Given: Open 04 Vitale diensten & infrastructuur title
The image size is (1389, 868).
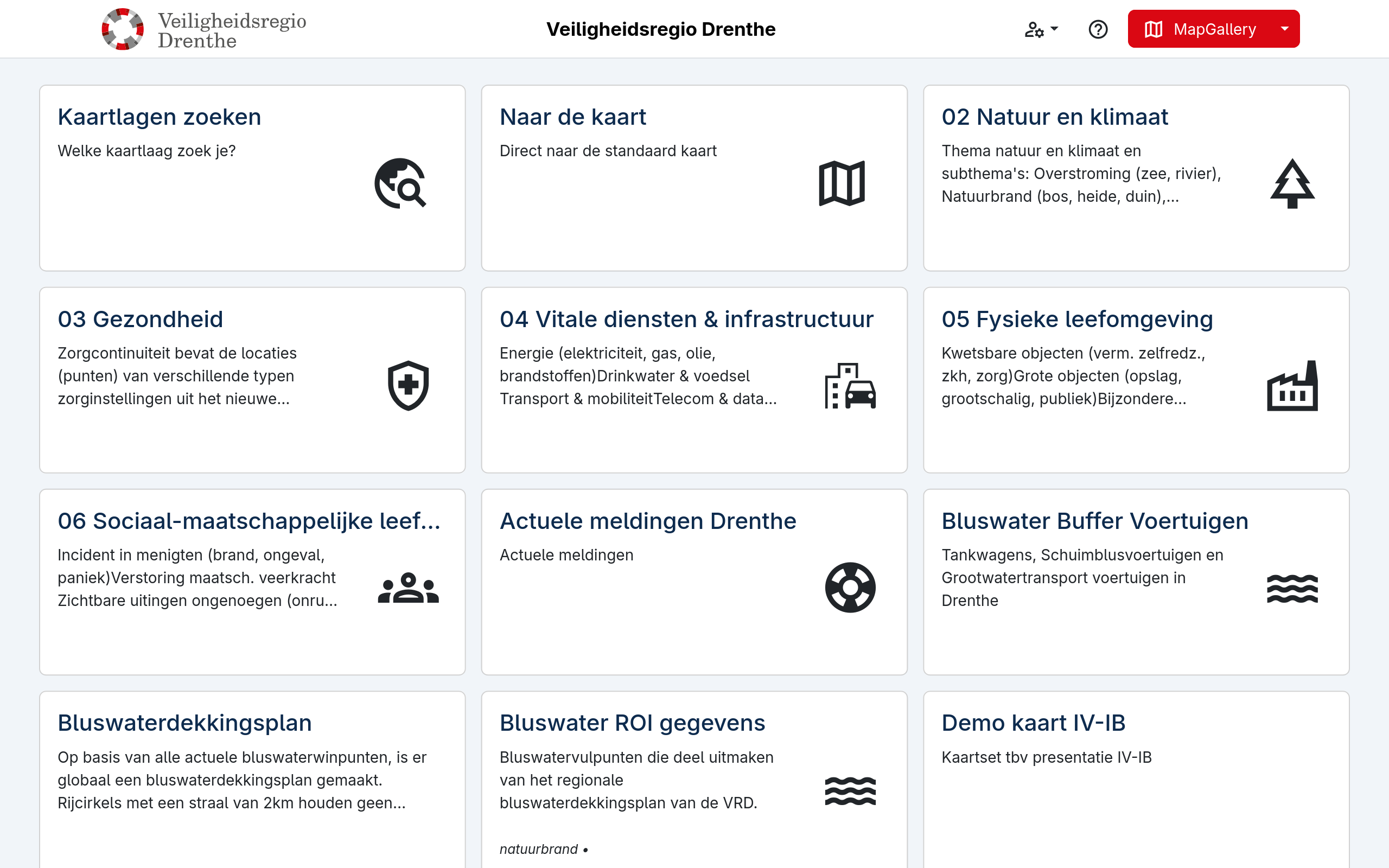Looking at the screenshot, I should pos(686,319).
